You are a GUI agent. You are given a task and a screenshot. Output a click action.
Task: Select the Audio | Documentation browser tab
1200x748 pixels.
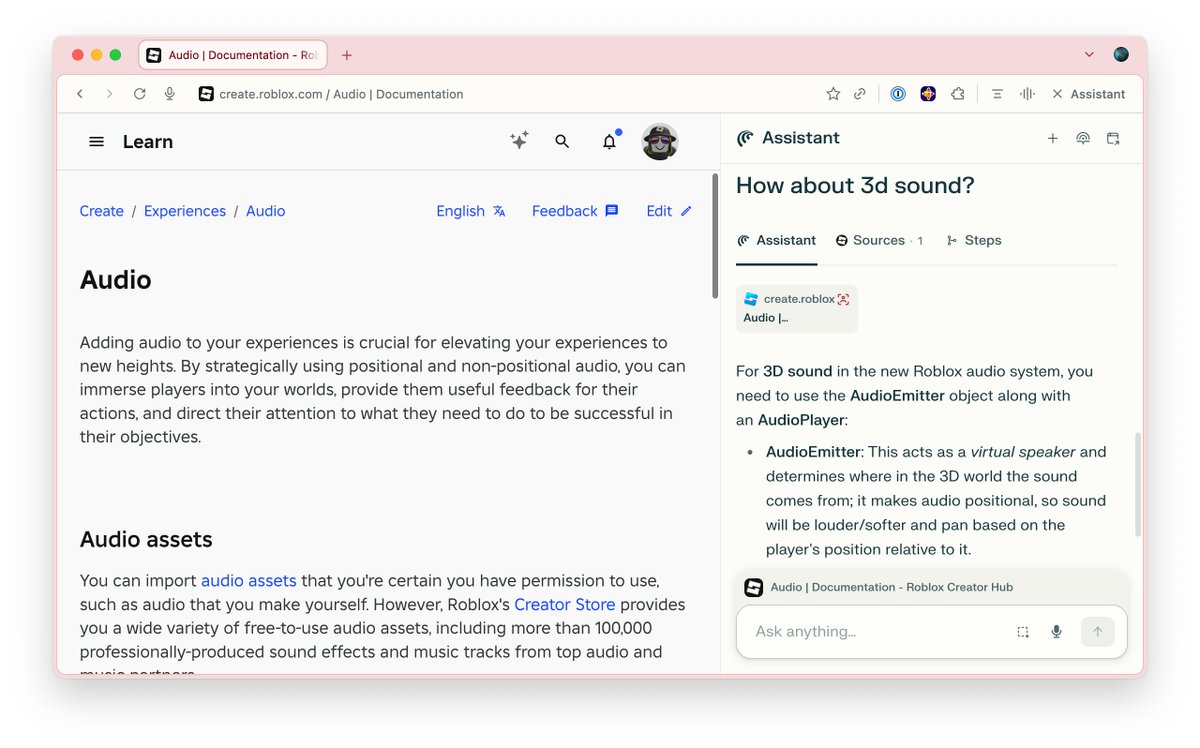pyautogui.click(x=233, y=55)
